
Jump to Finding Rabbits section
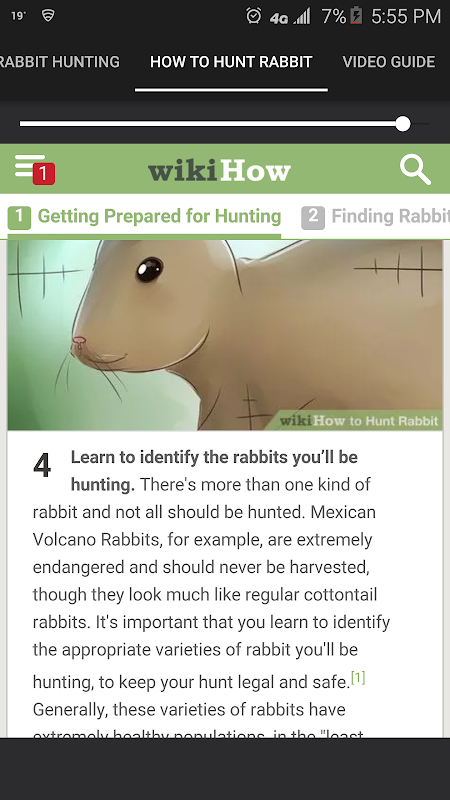pyautogui.click(x=391, y=216)
